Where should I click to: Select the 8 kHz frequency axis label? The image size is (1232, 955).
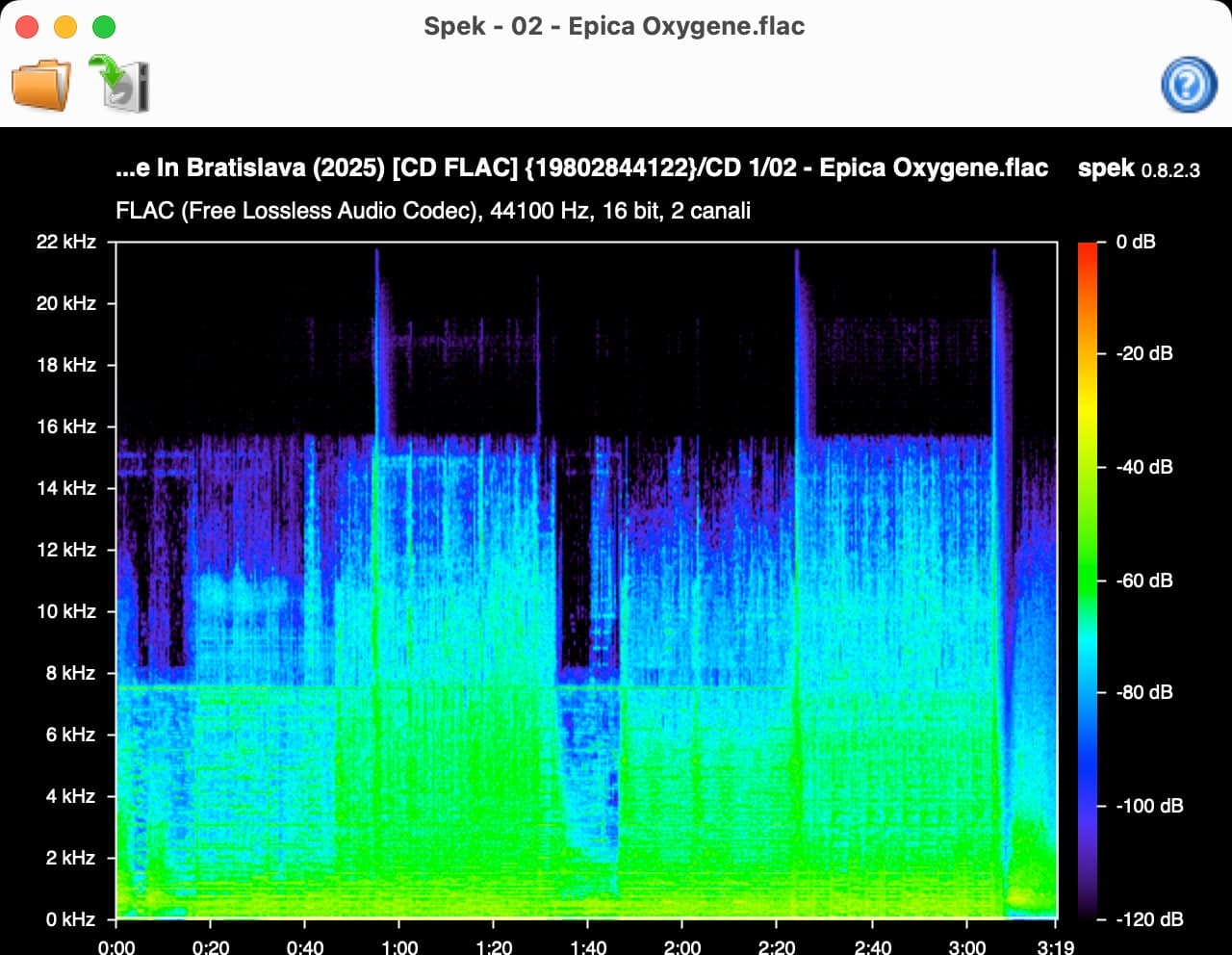tap(69, 673)
